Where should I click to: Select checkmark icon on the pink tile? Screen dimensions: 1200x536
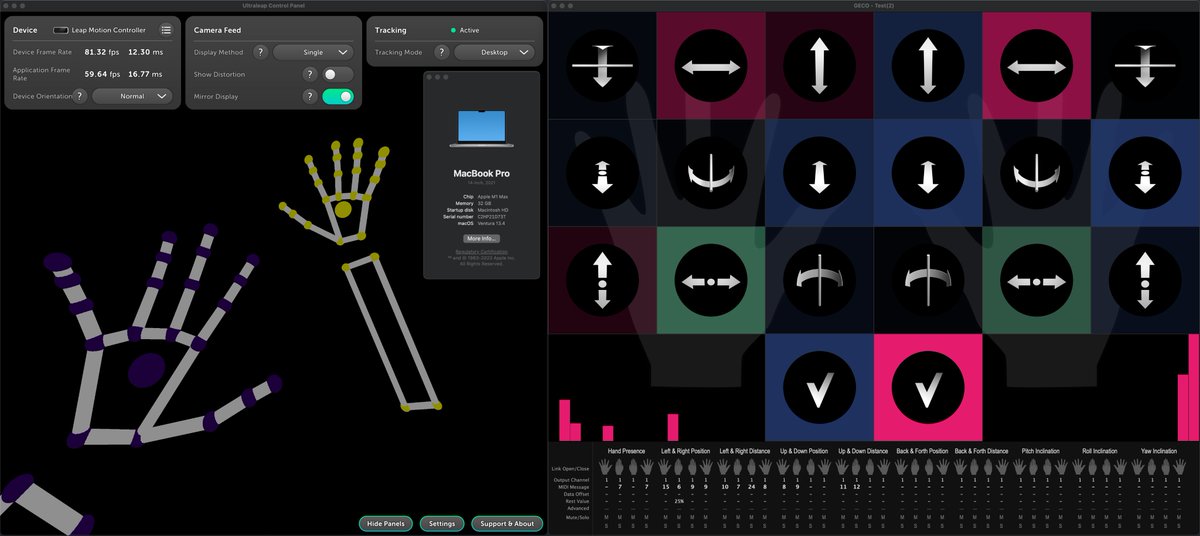click(x=928, y=387)
